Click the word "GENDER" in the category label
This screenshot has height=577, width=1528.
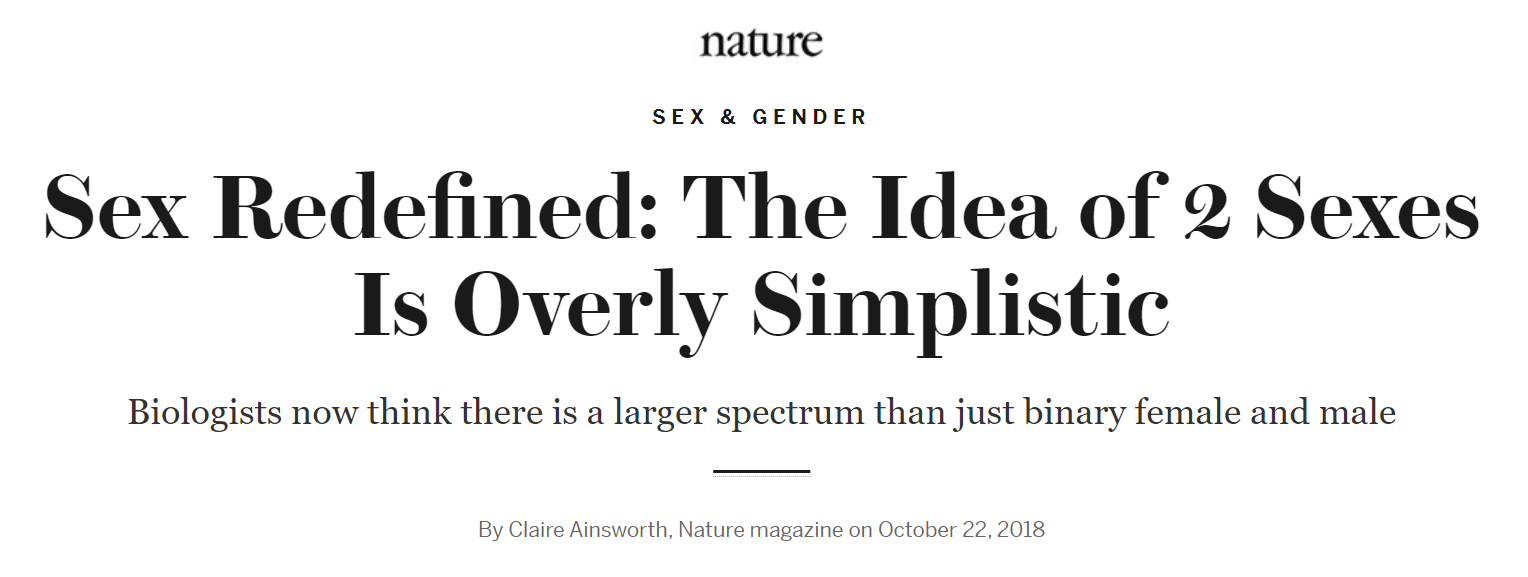[x=810, y=117]
